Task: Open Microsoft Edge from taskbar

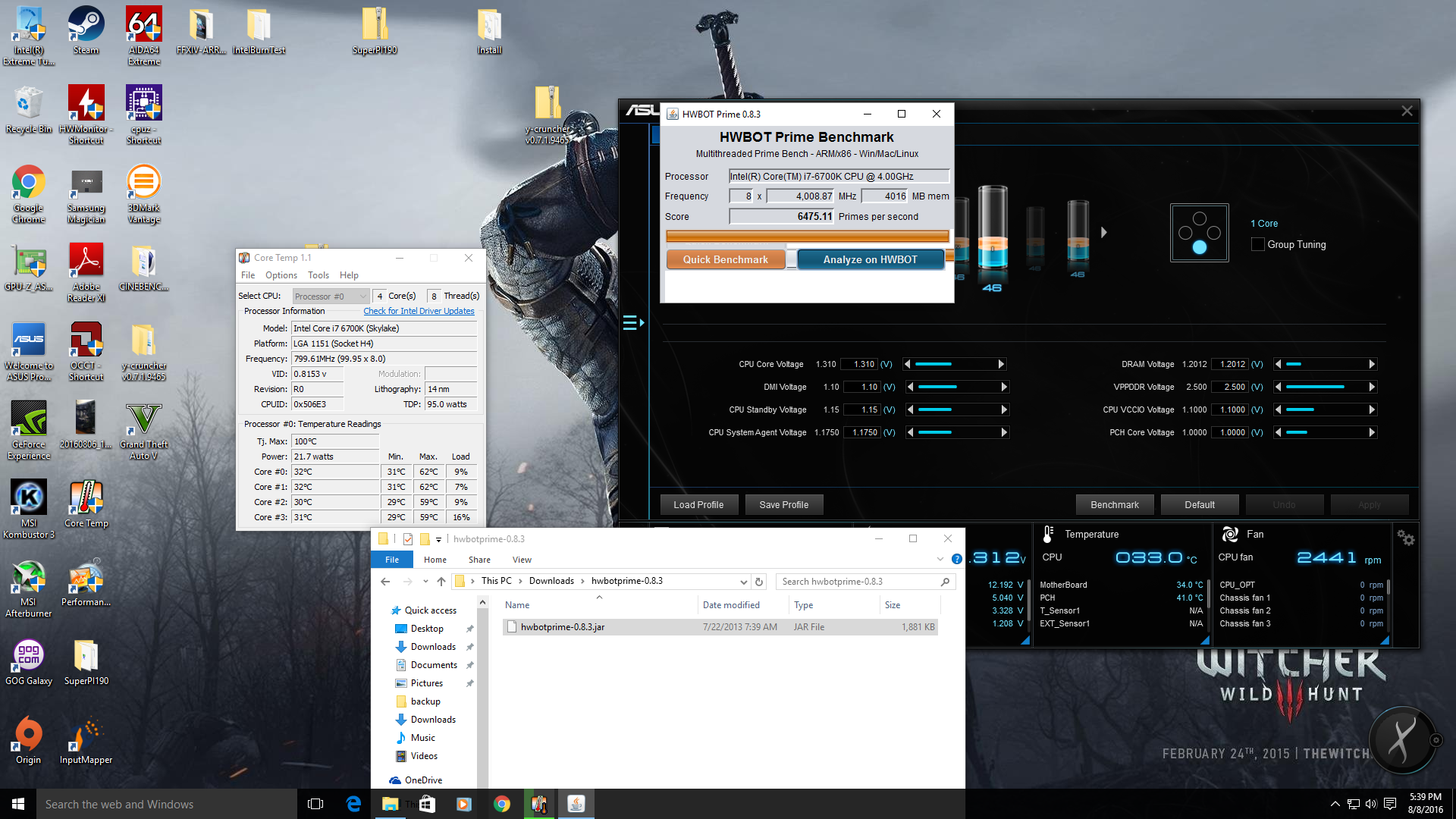Action: 353,804
